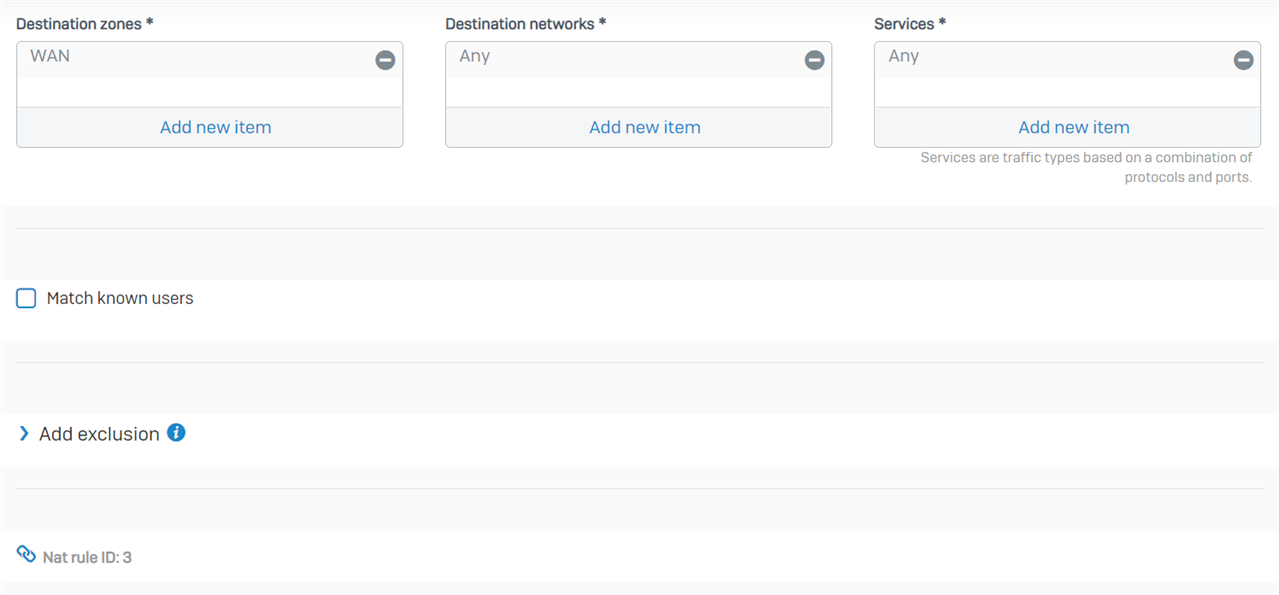Select the Any entry in Destination networks

click(x=475, y=57)
